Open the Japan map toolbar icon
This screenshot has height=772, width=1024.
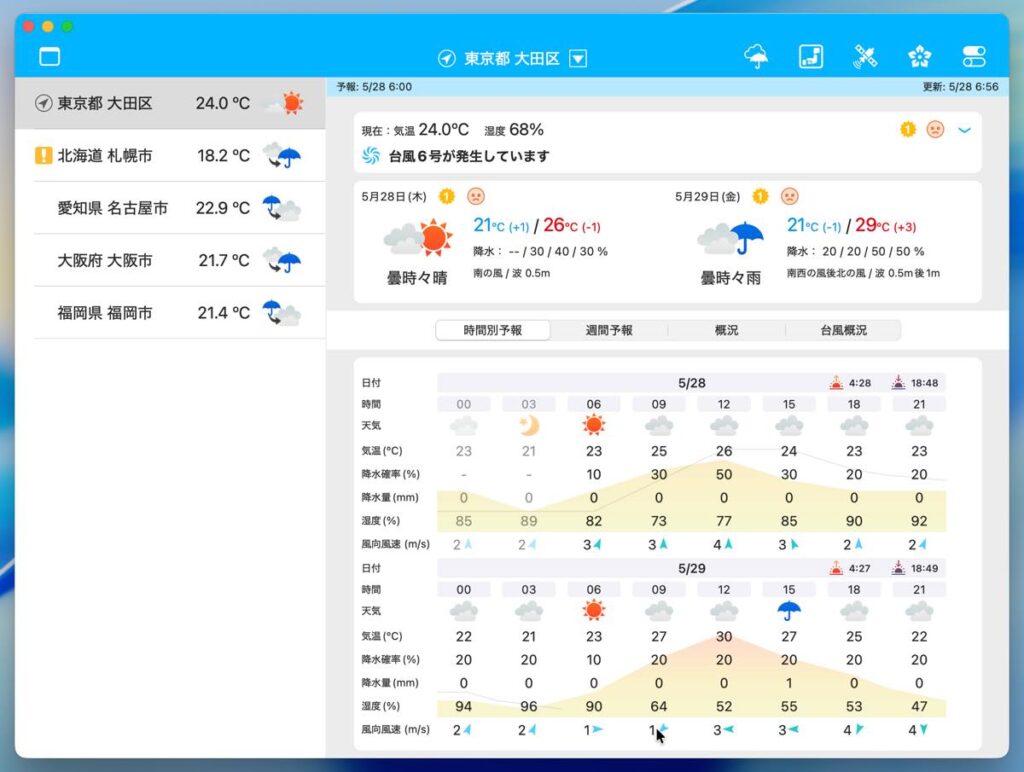[810, 57]
